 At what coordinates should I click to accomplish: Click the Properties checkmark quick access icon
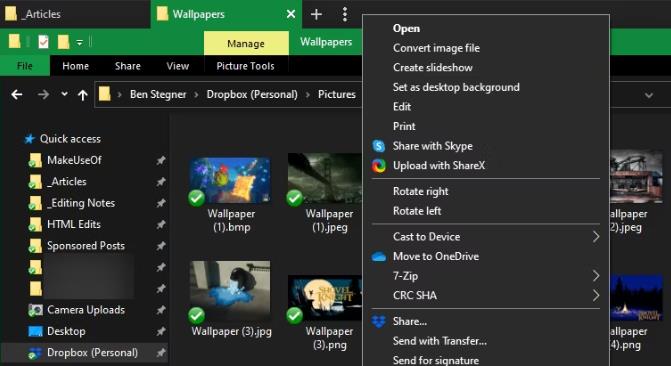43,42
